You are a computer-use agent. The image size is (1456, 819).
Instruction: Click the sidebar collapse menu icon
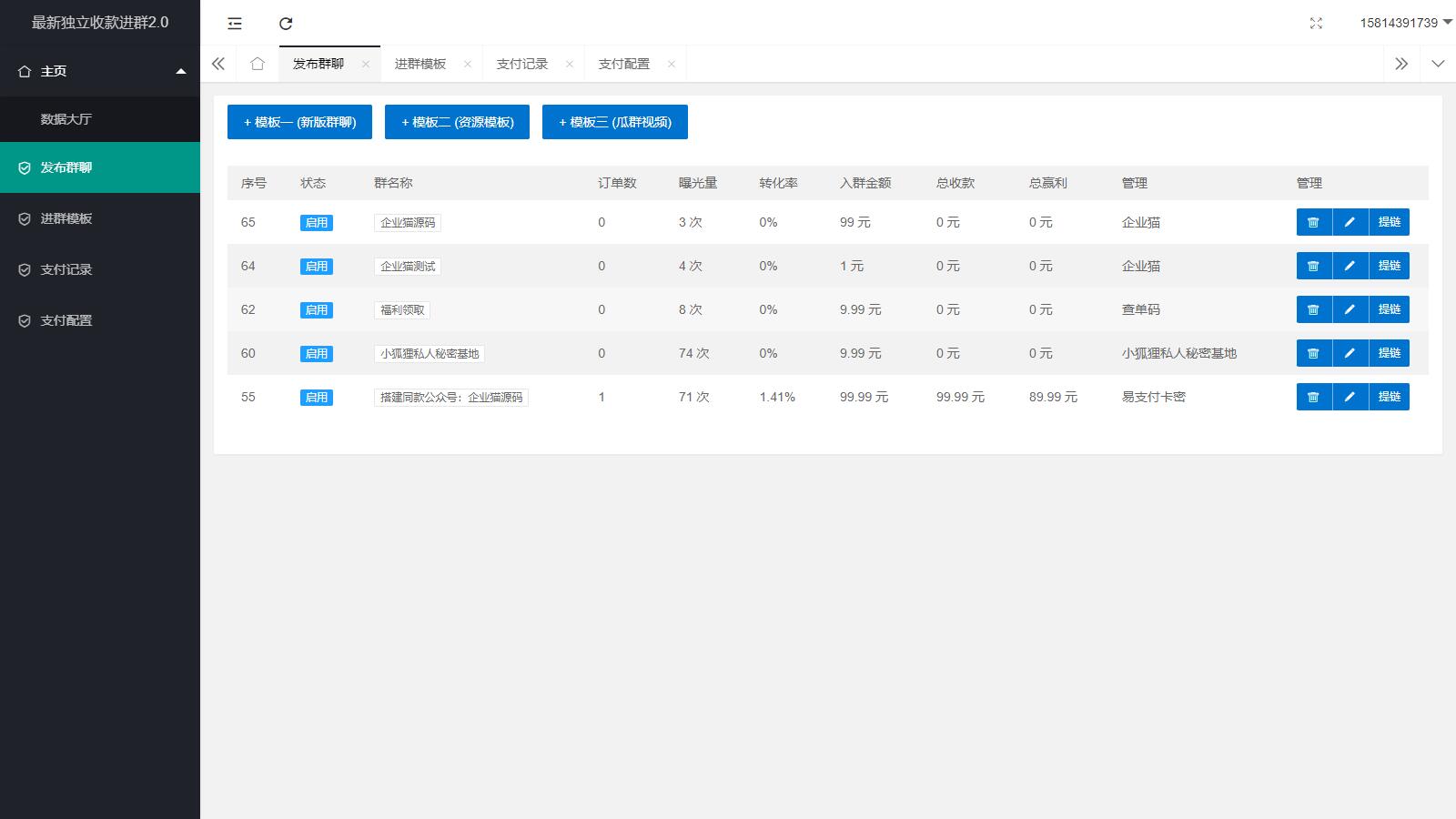pos(235,24)
